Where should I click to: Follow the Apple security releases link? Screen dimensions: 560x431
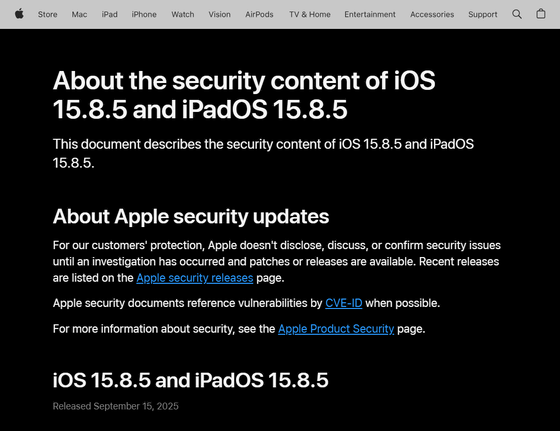(x=195, y=278)
